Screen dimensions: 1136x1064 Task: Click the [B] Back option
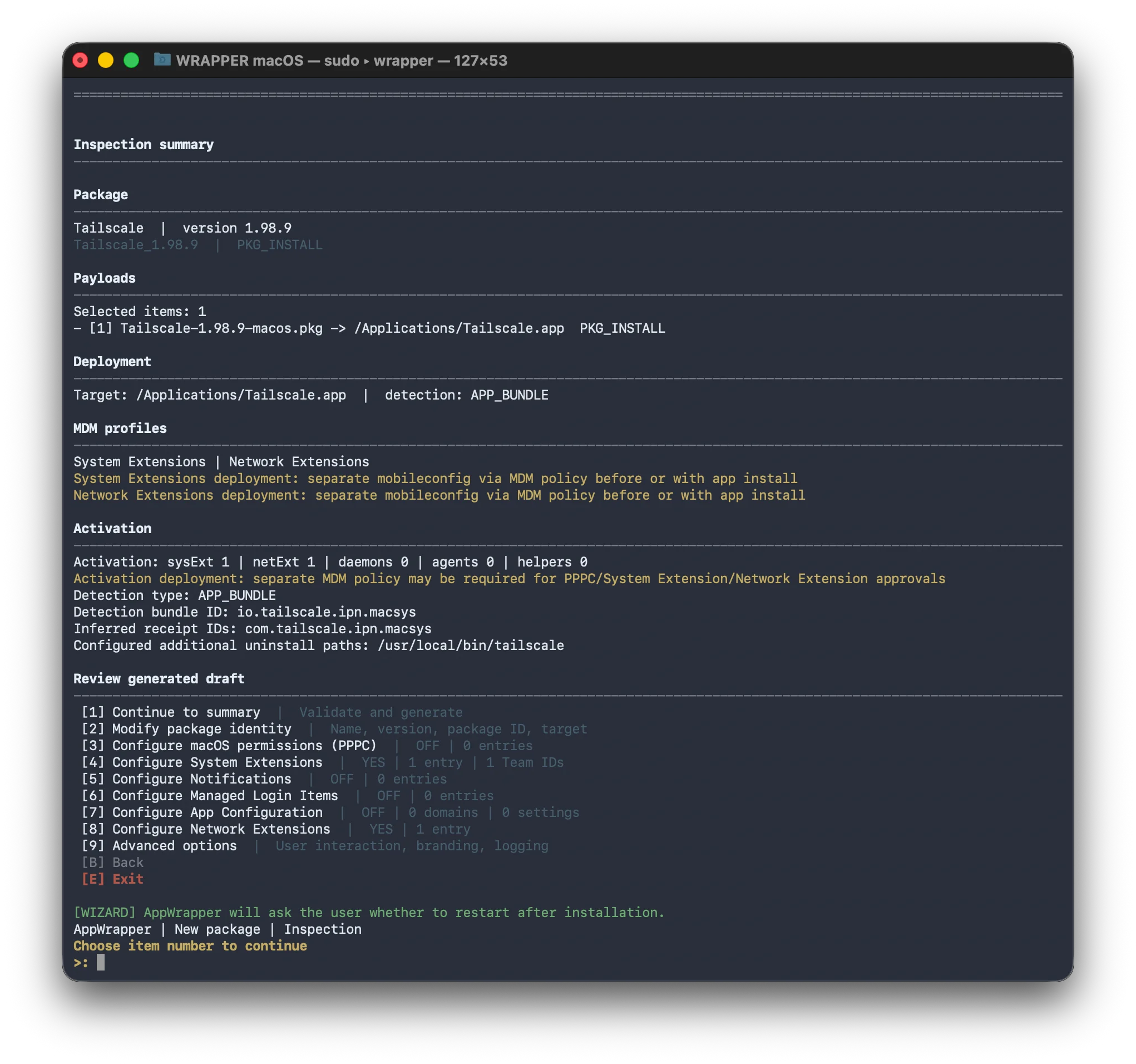112,862
